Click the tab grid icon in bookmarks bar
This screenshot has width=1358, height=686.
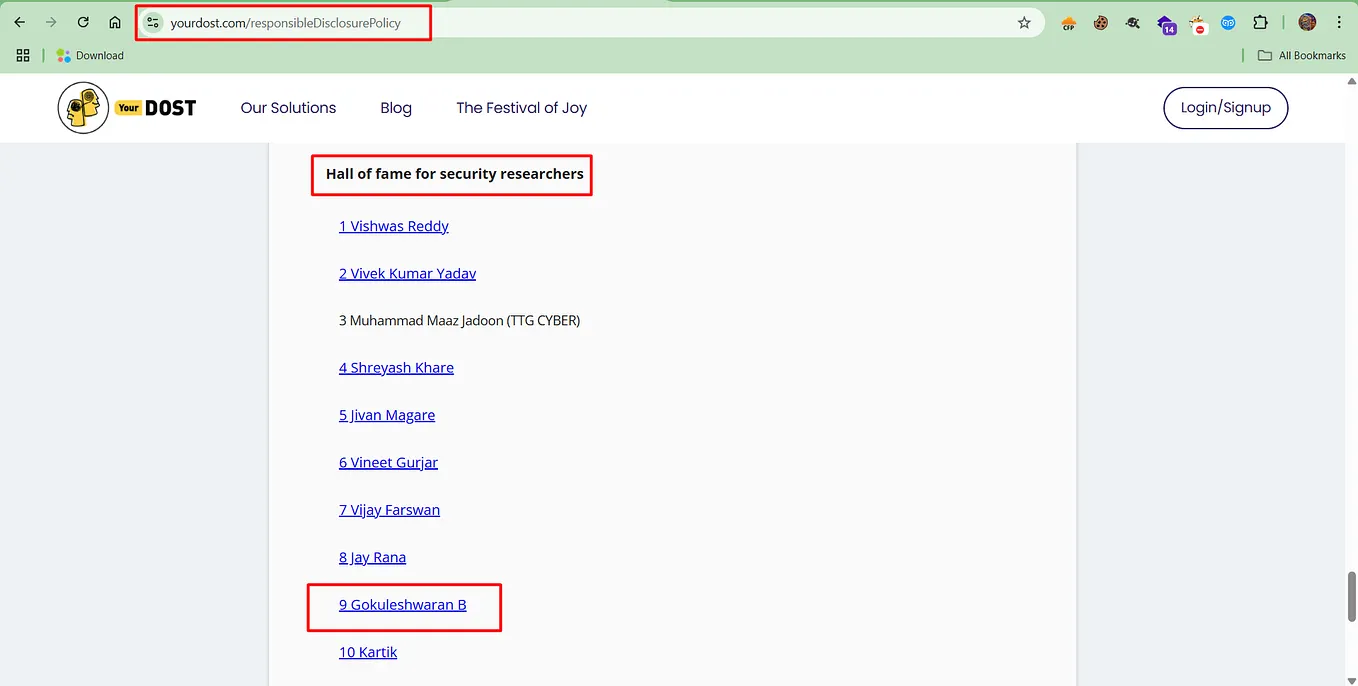click(22, 55)
